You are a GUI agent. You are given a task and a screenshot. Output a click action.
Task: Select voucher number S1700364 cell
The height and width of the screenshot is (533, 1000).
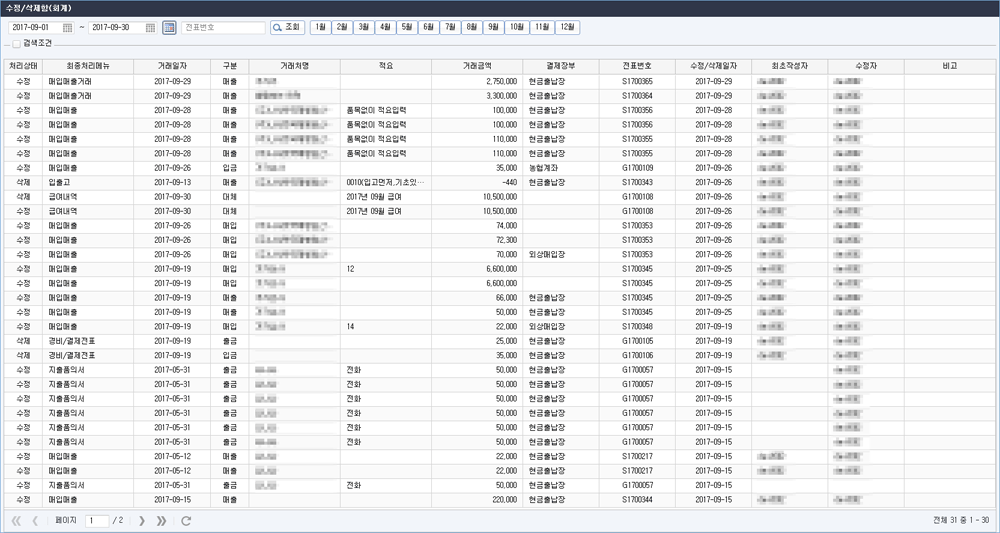coord(637,96)
